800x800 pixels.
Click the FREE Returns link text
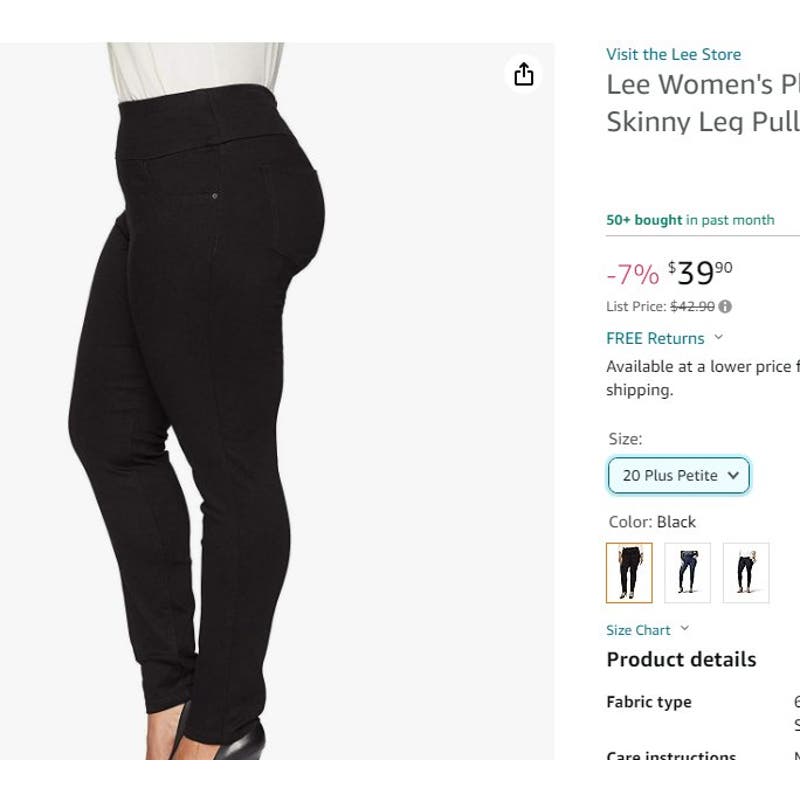655,338
